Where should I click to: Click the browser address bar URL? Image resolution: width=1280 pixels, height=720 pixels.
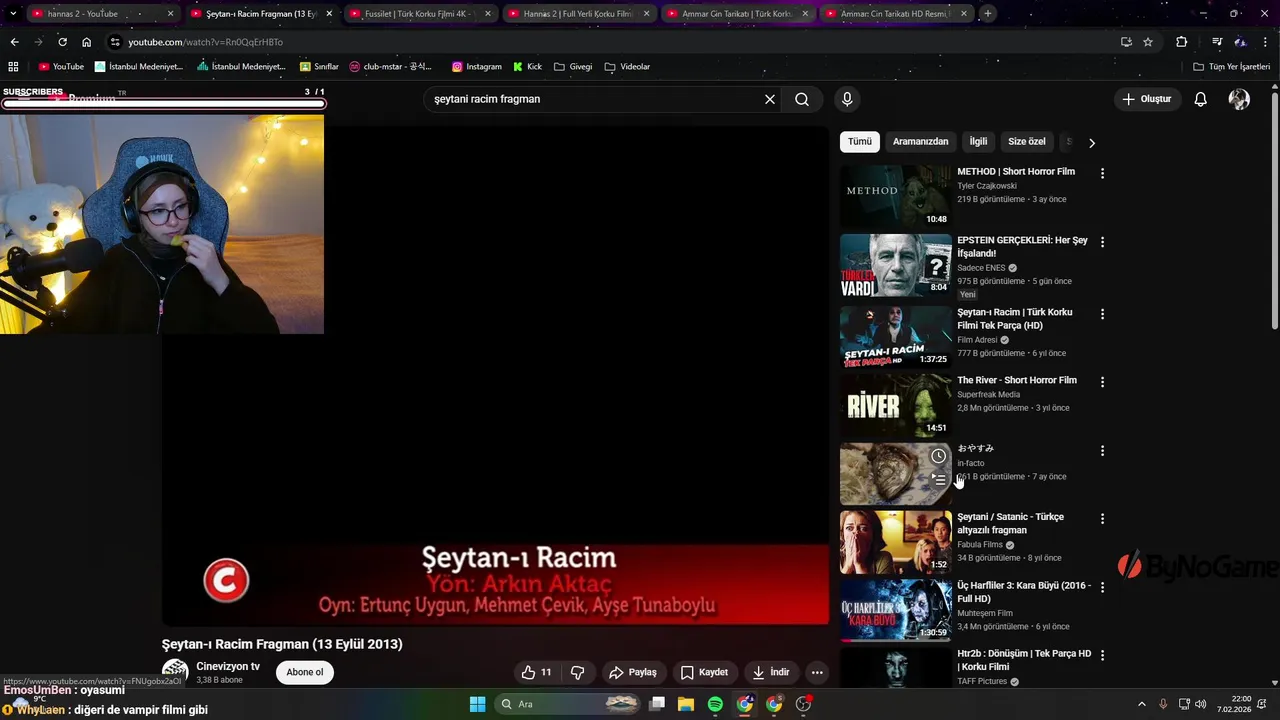coord(205,42)
